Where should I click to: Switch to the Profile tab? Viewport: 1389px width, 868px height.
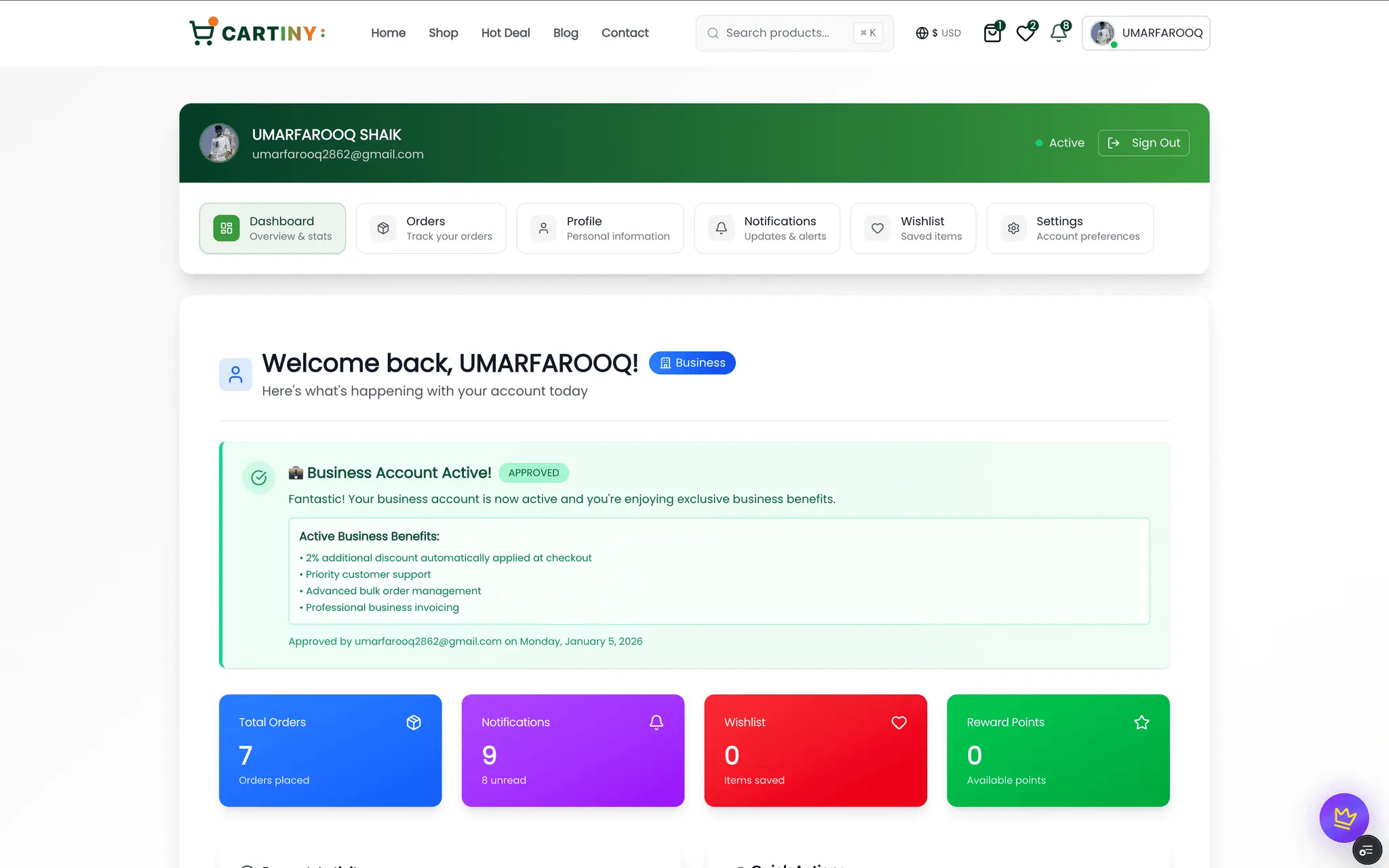(600, 229)
